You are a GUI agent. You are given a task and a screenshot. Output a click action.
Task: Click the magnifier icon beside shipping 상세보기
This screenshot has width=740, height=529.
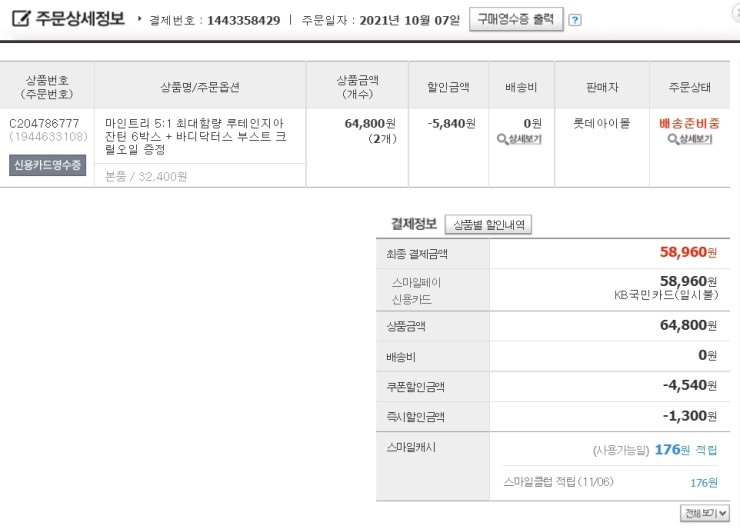tap(502, 139)
